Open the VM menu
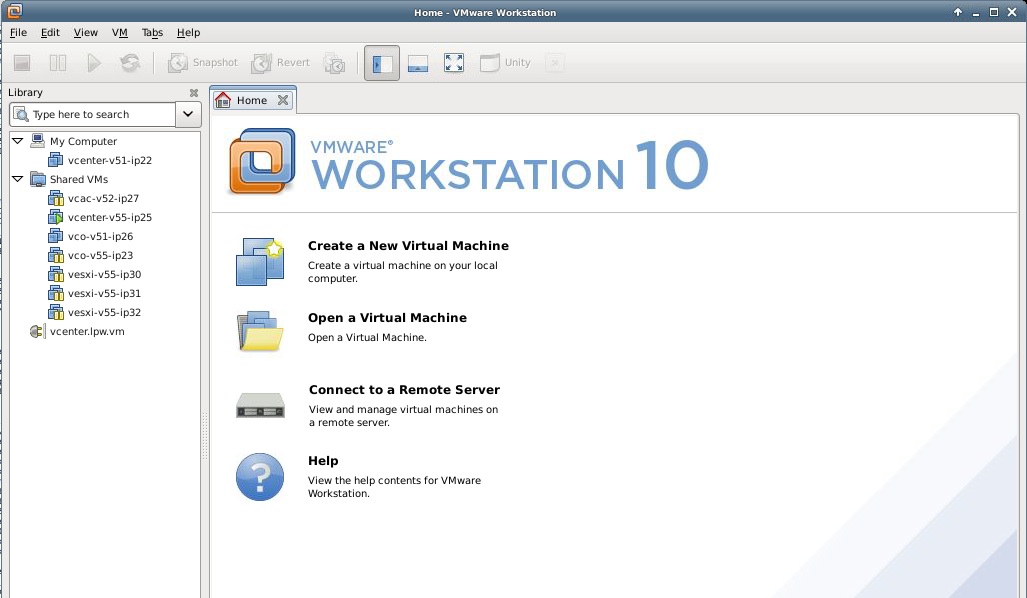 coord(119,33)
